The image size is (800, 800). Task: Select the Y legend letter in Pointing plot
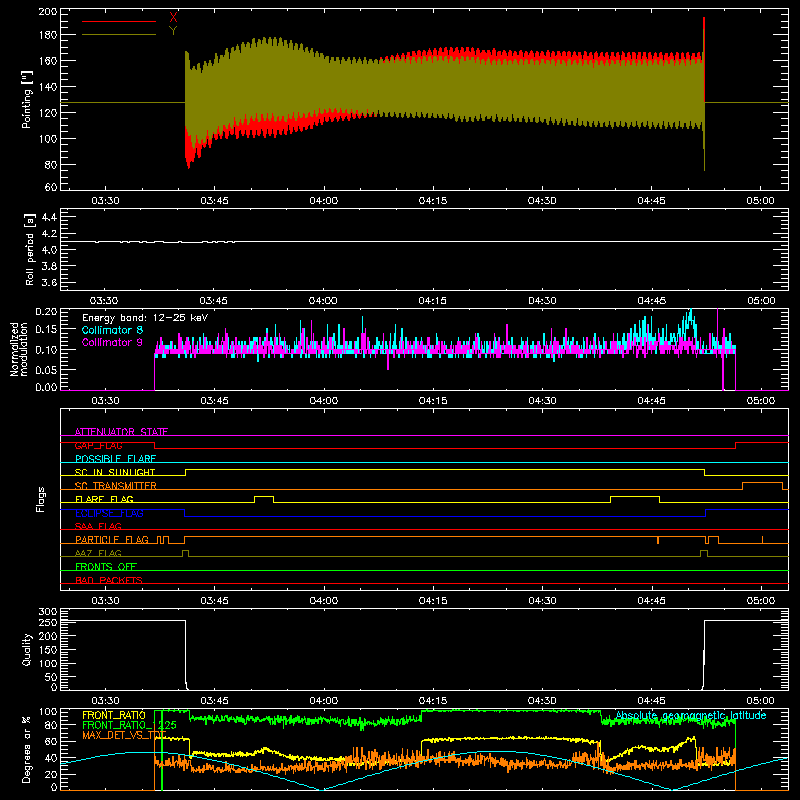coord(173,31)
